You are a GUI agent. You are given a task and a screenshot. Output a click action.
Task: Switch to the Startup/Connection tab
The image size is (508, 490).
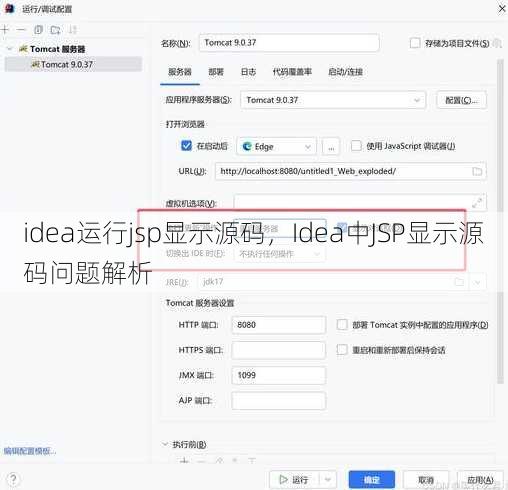point(345,72)
